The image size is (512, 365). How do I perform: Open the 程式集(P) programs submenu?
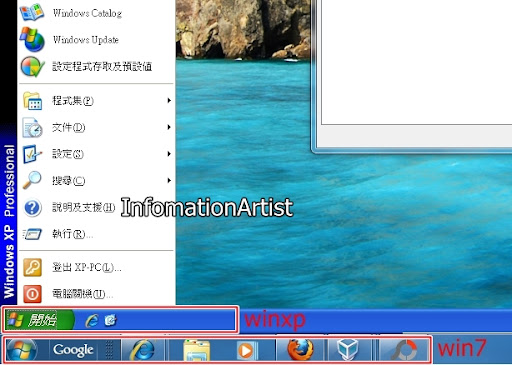(x=97, y=100)
